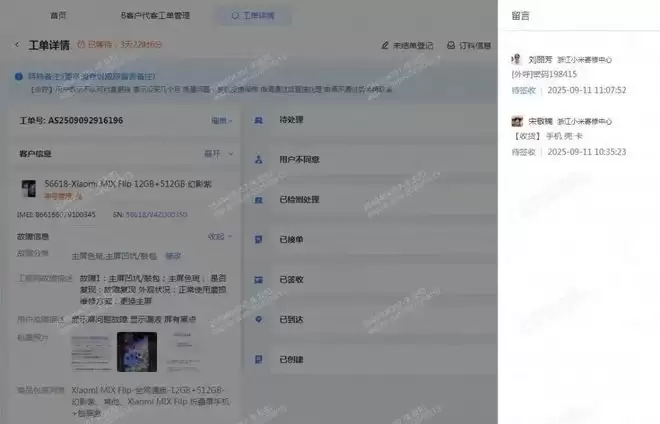Viewport: 660px width, 424px height.
Task: Click 宋敬锦's avatar in the comments
Action: 517,121
